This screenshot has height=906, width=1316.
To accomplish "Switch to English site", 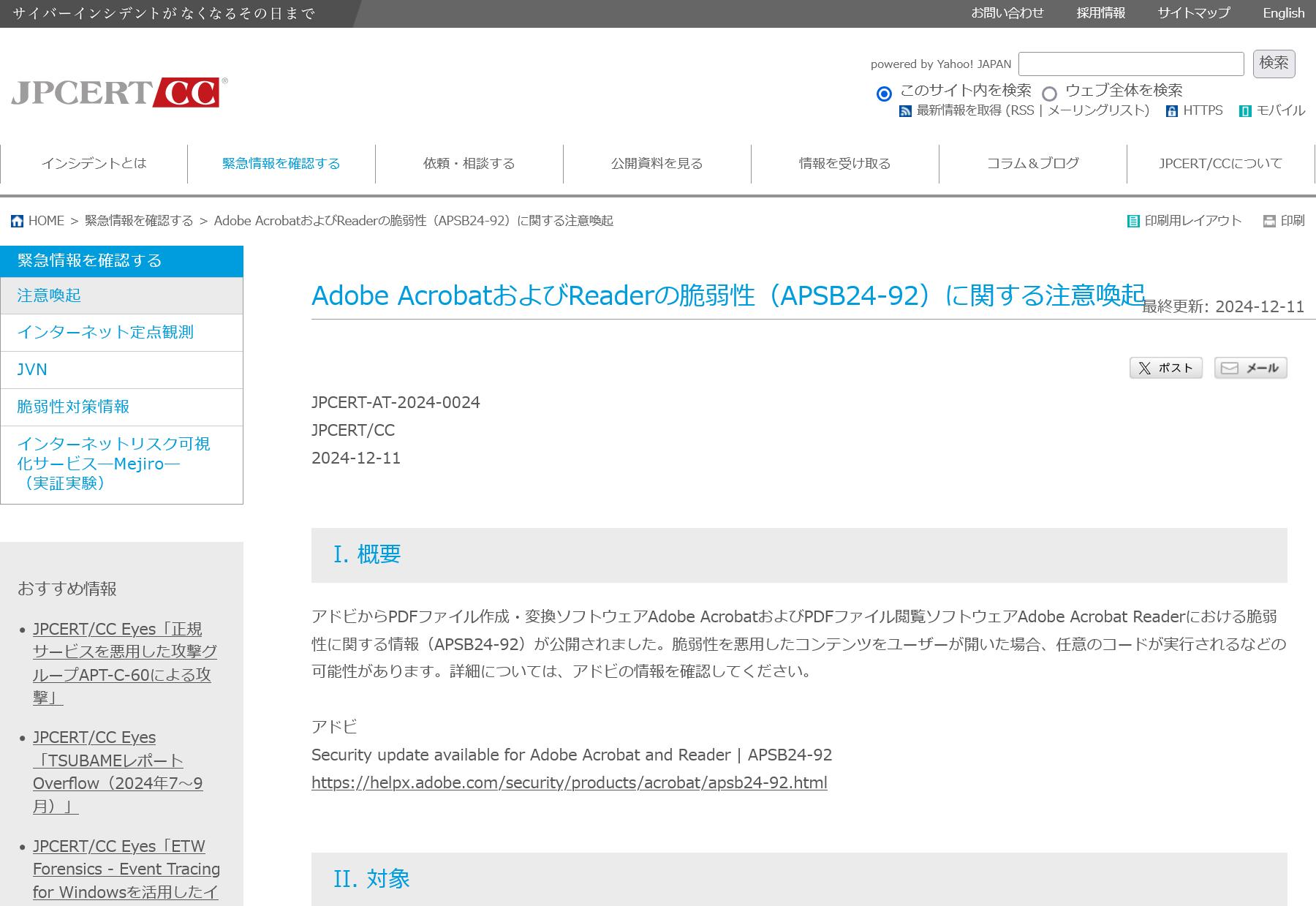I will click(x=1284, y=13).
